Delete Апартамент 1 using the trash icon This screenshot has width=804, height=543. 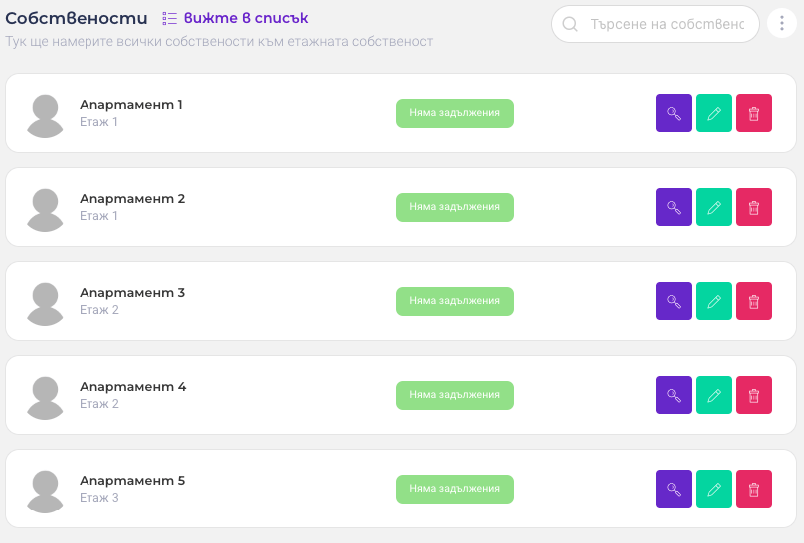pyautogui.click(x=754, y=113)
